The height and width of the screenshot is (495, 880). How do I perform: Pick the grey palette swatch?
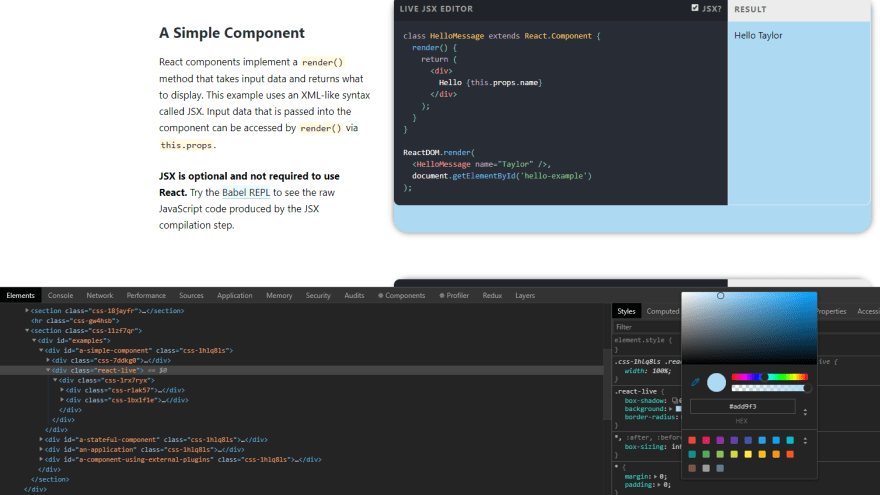pos(706,468)
